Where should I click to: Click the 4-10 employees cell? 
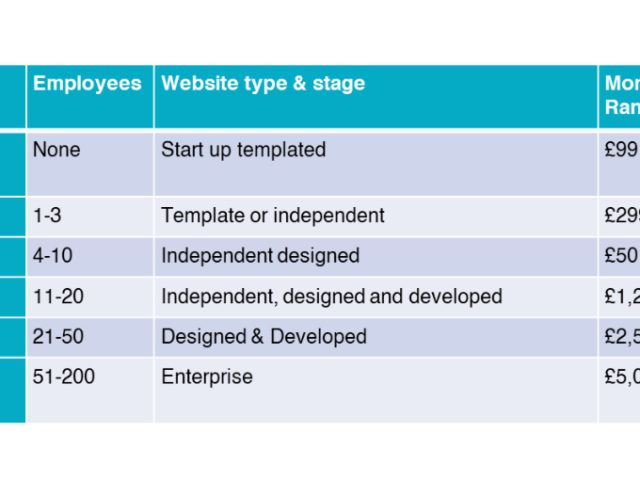(x=53, y=255)
